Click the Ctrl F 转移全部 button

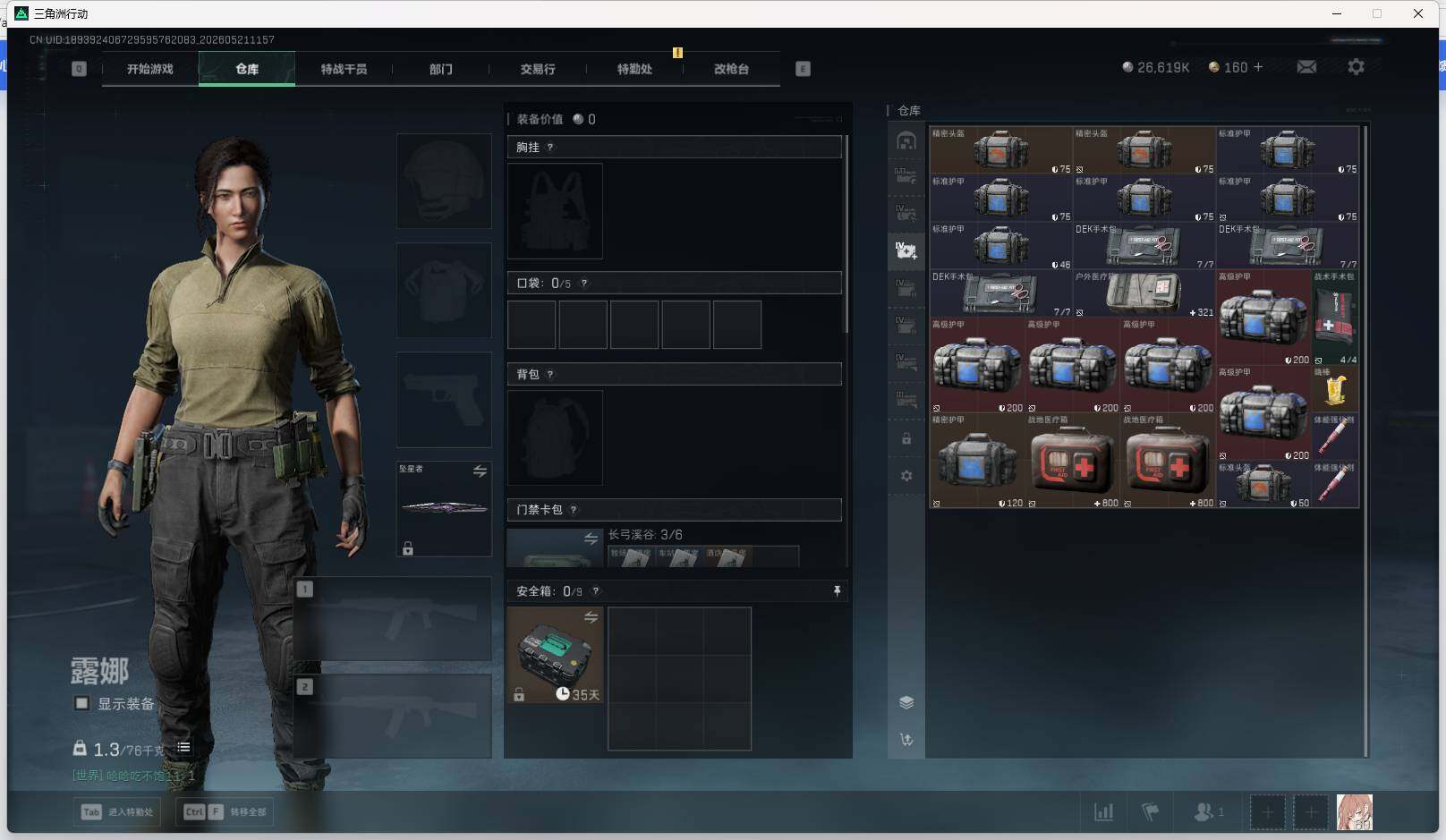225,812
